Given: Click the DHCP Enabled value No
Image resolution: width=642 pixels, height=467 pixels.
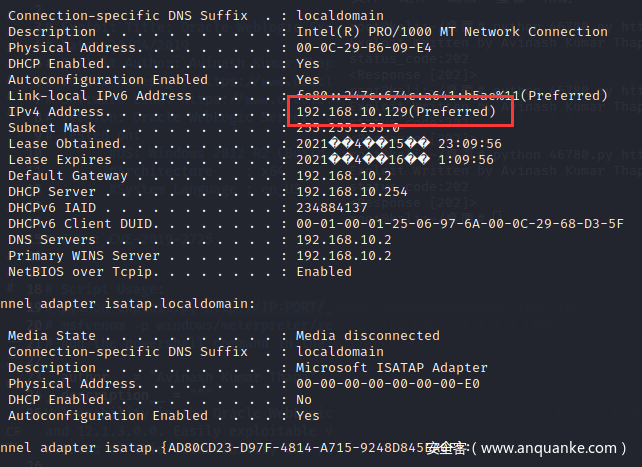Looking at the screenshot, I should tap(304, 400).
